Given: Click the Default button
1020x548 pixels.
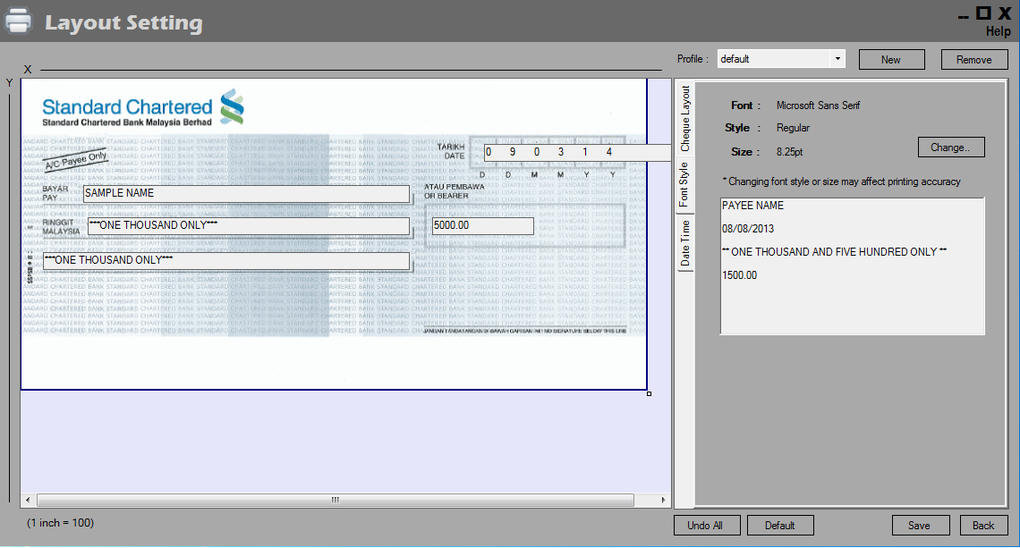Looking at the screenshot, I should pyautogui.click(x=780, y=525).
